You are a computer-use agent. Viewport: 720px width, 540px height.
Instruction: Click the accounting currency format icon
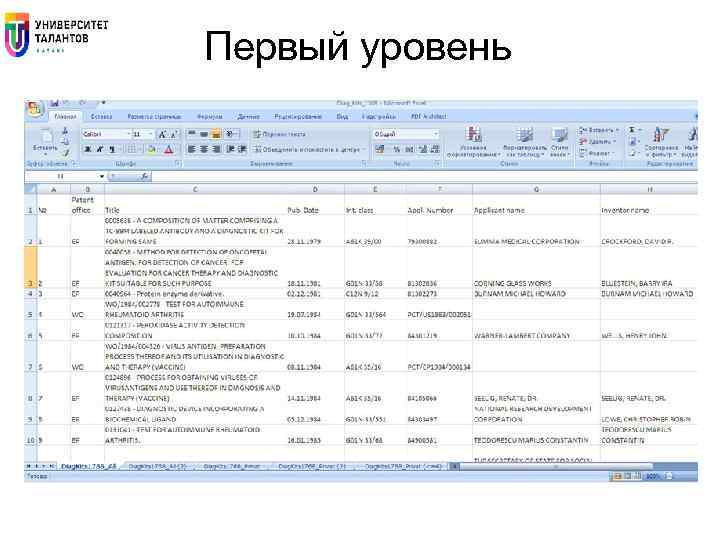(380, 149)
